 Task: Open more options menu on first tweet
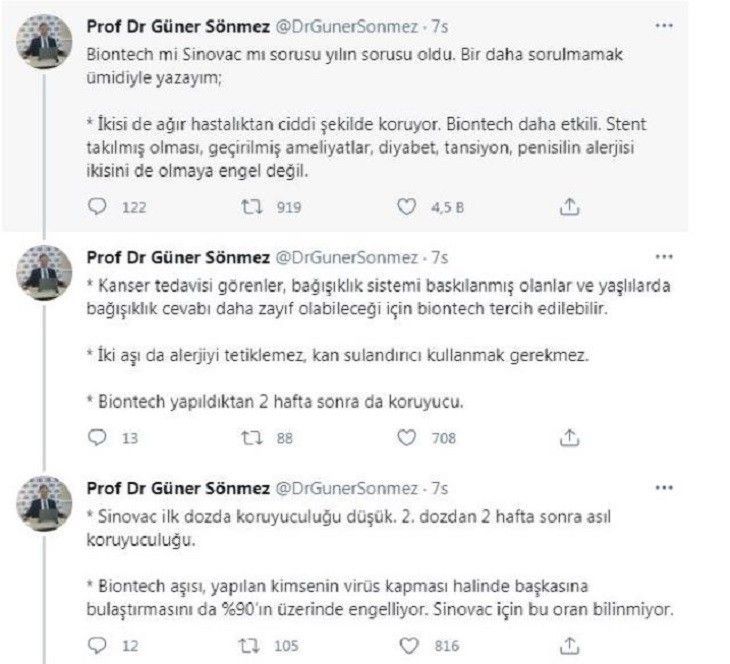pyautogui.click(x=663, y=22)
